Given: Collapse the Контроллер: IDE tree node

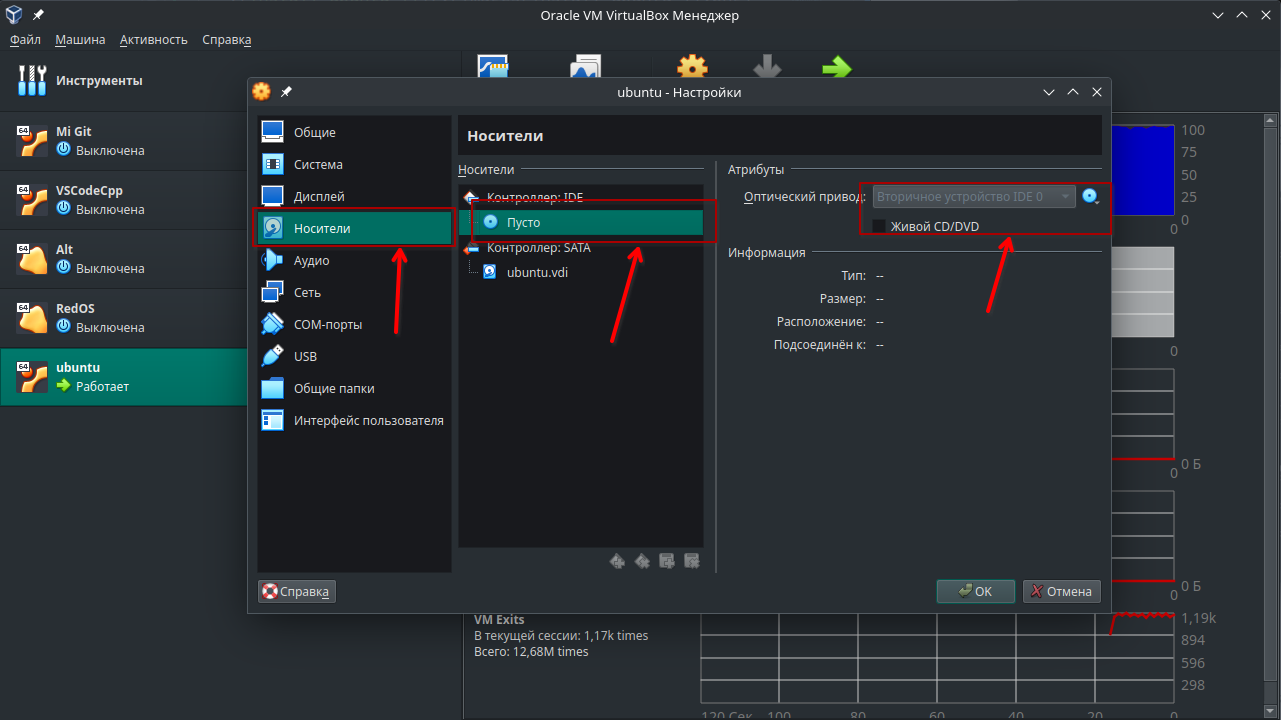Looking at the screenshot, I should (471, 198).
